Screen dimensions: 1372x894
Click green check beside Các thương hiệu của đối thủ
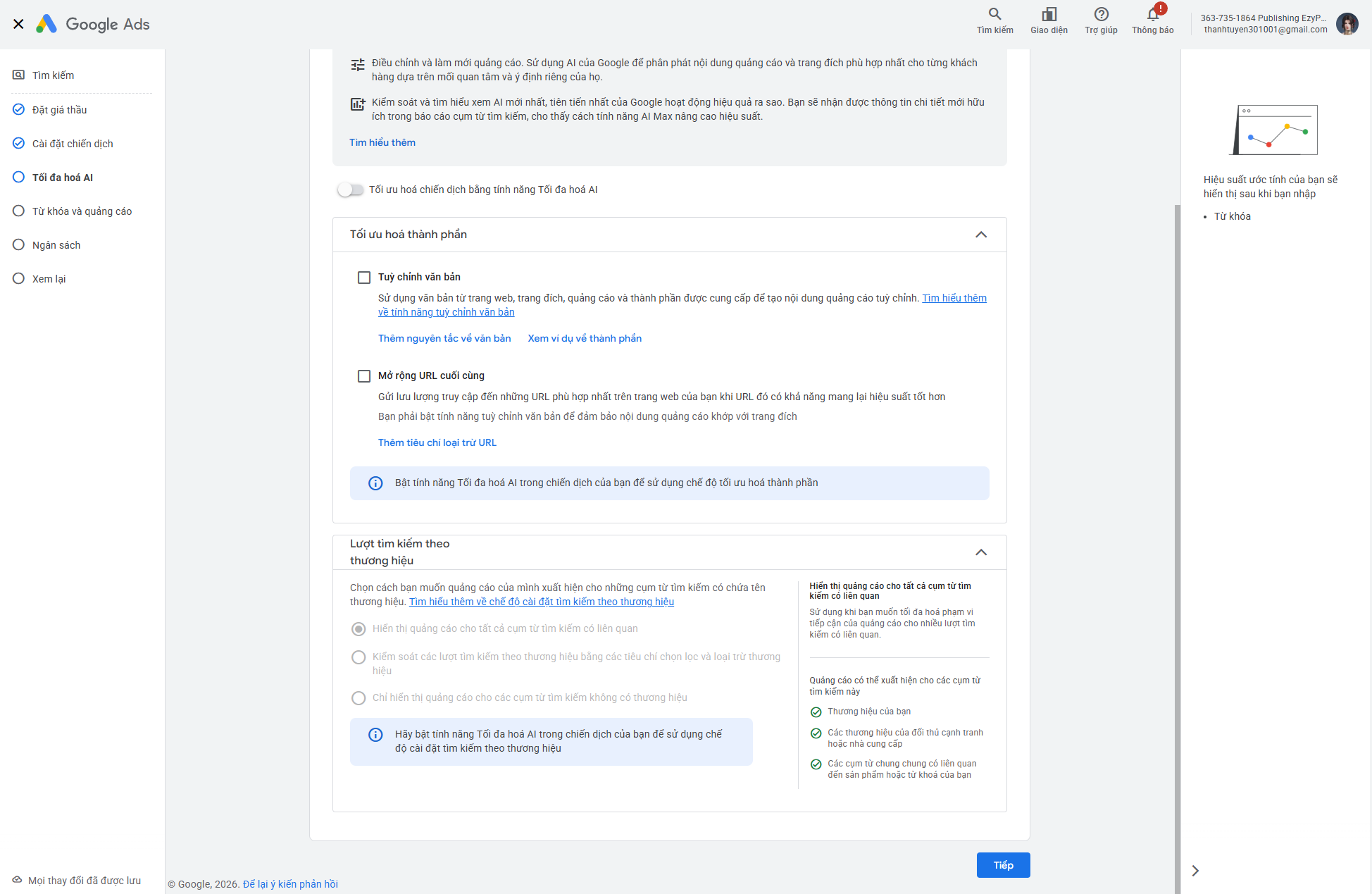tap(816, 733)
